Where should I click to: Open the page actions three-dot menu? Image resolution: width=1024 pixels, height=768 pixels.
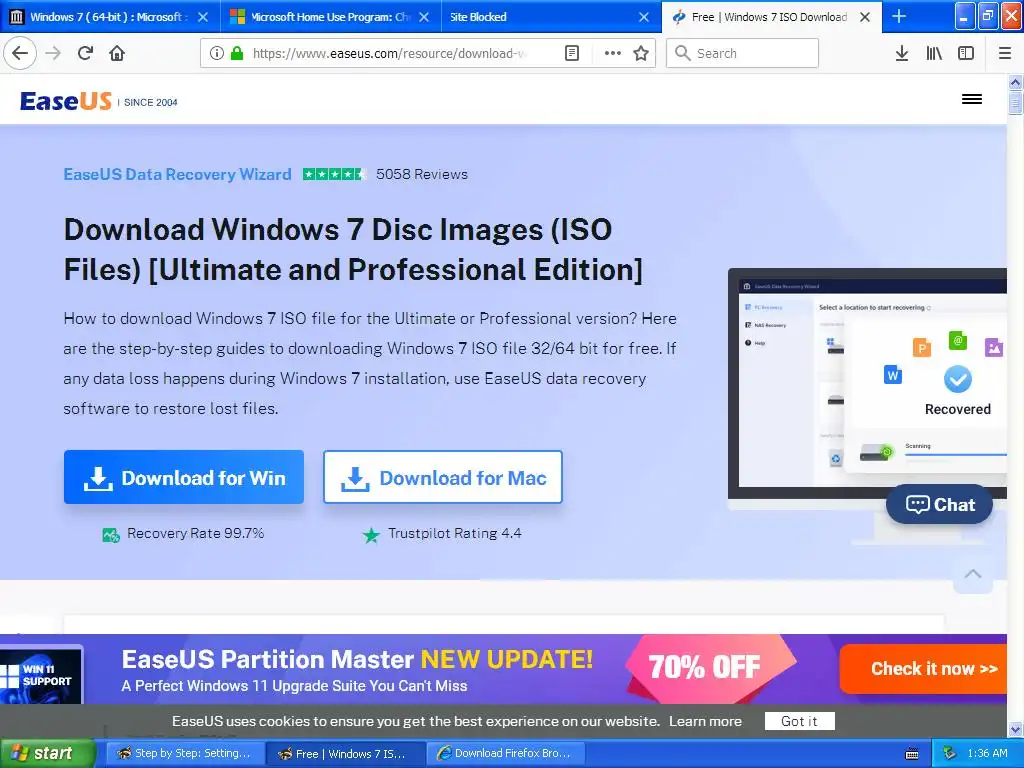click(613, 53)
